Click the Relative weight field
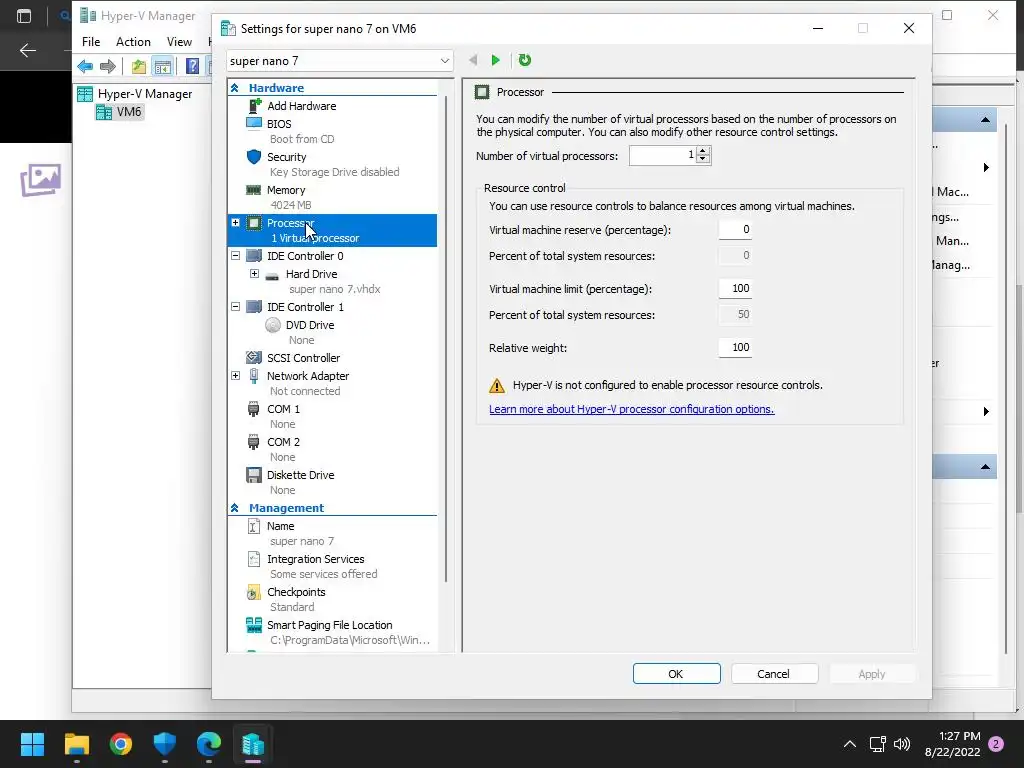This screenshot has width=1024, height=768. tap(735, 347)
